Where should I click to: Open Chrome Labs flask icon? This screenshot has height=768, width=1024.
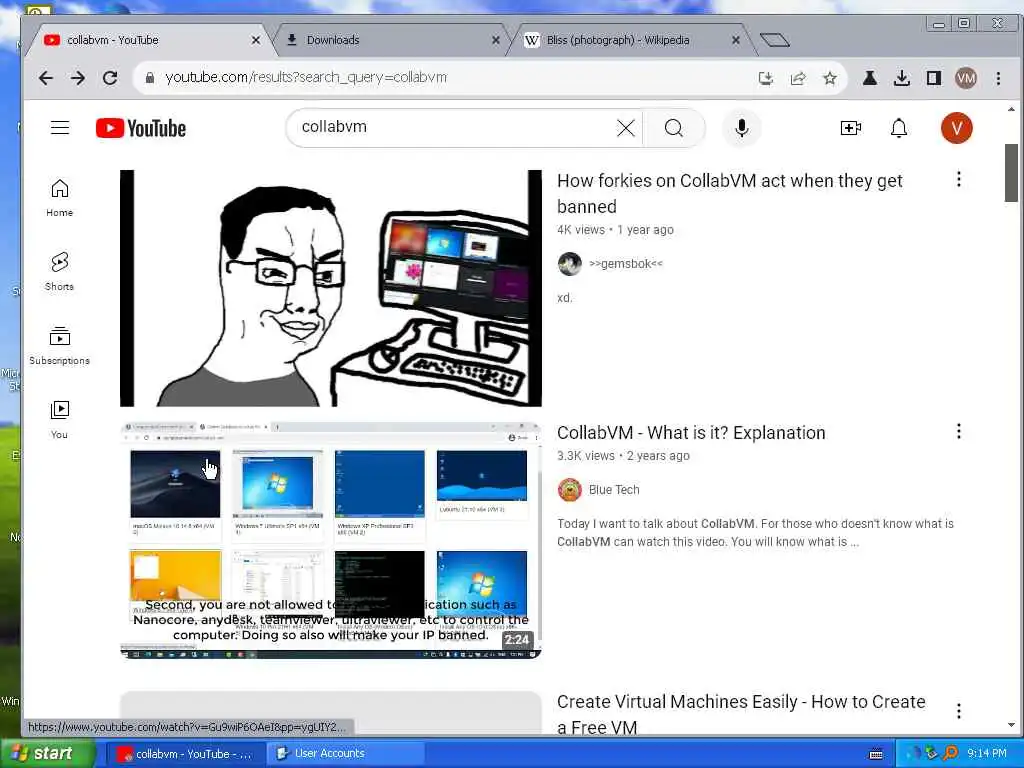coord(870,78)
